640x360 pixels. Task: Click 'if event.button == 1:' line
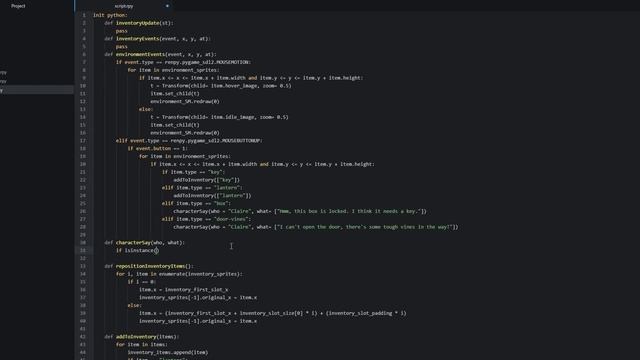(x=158, y=149)
